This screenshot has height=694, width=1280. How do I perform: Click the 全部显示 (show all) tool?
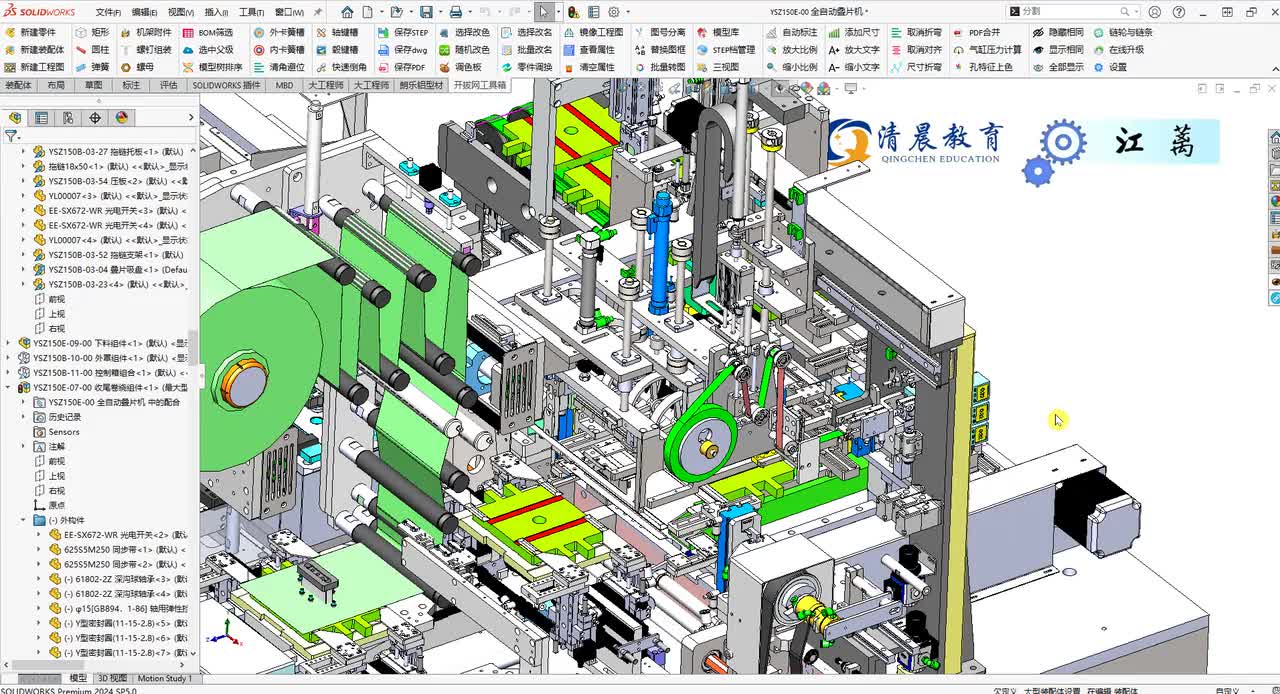tap(1057, 67)
